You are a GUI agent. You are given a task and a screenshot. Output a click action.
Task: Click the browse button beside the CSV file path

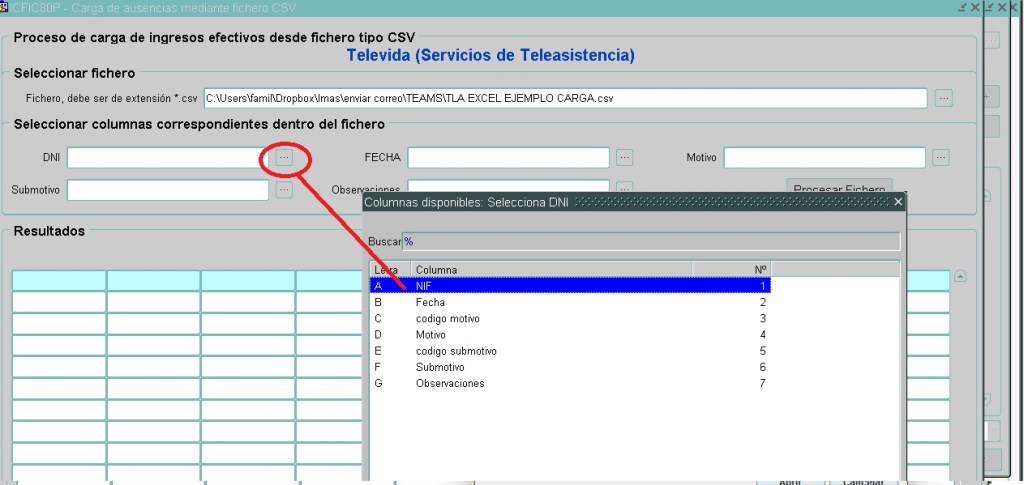[944, 98]
